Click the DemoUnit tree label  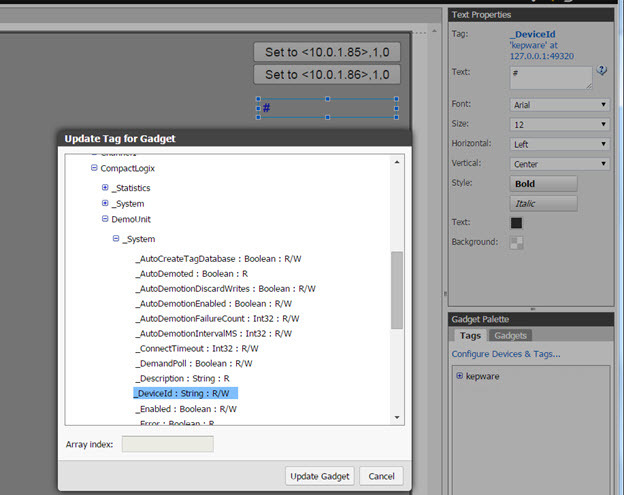coord(131,219)
